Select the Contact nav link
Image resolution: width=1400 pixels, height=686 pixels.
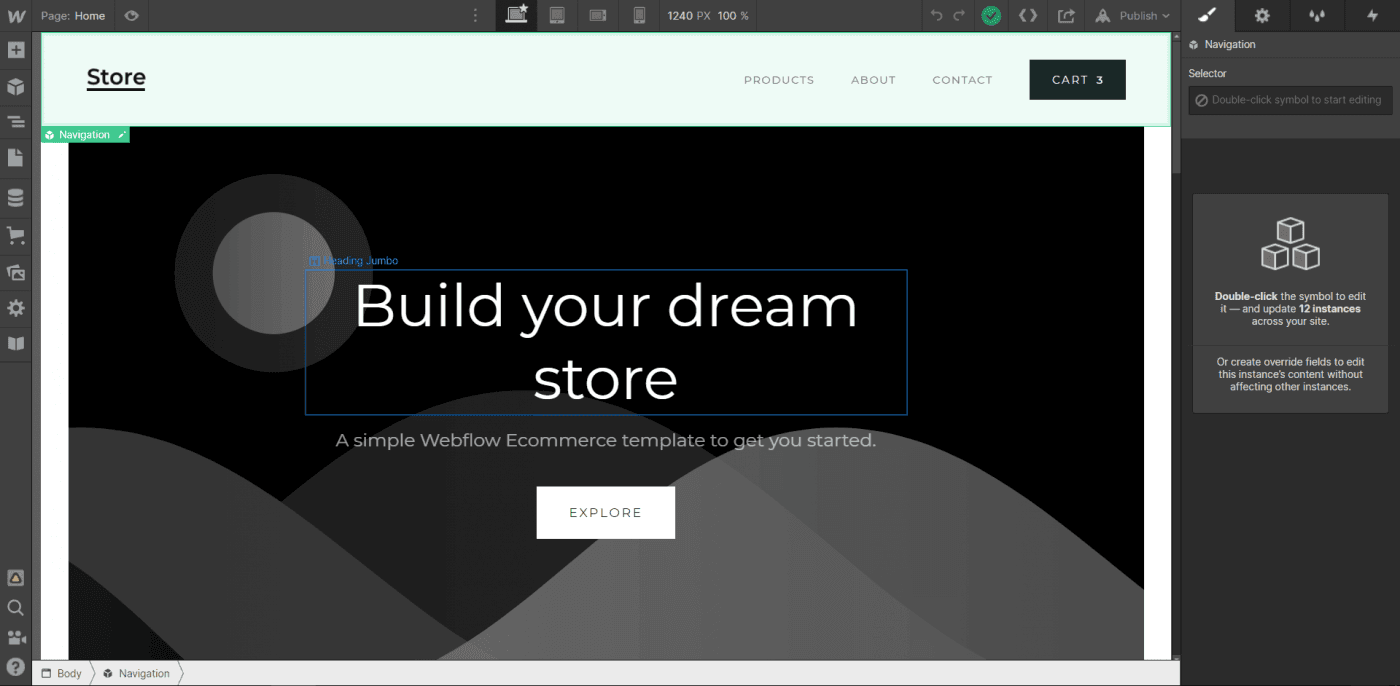click(962, 80)
